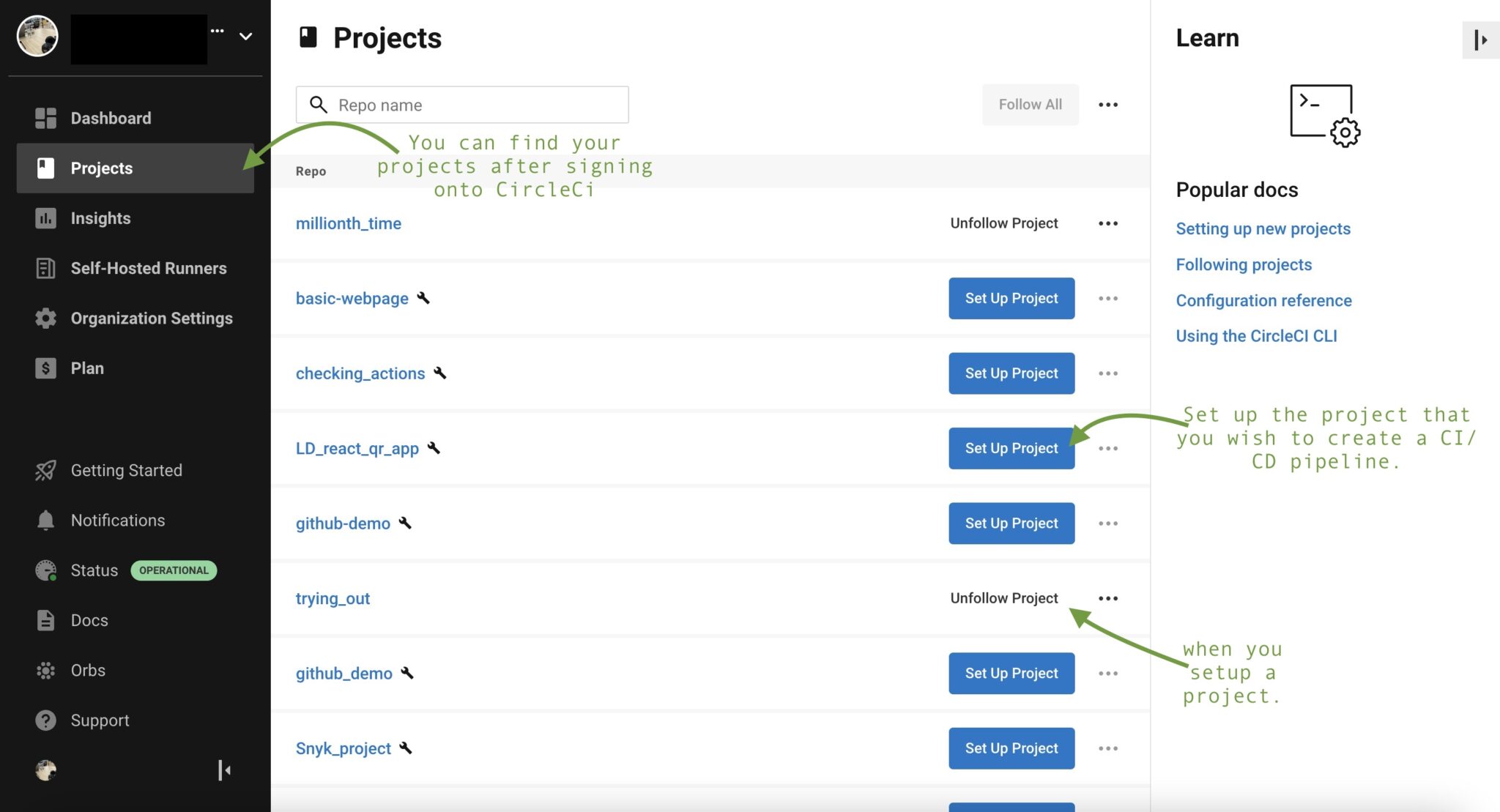Open the Plan dollar icon
1500x812 pixels.
(x=45, y=368)
